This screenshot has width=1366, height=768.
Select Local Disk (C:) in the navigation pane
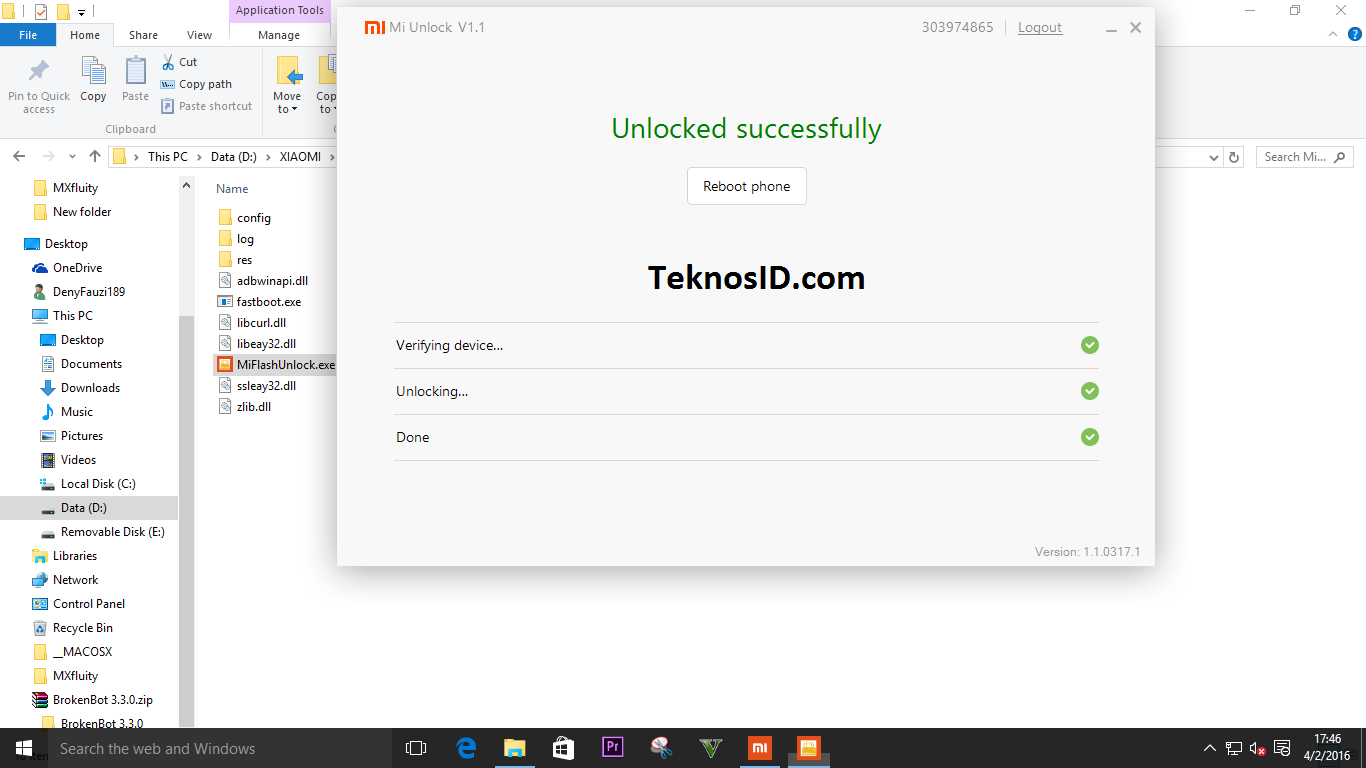87,484
